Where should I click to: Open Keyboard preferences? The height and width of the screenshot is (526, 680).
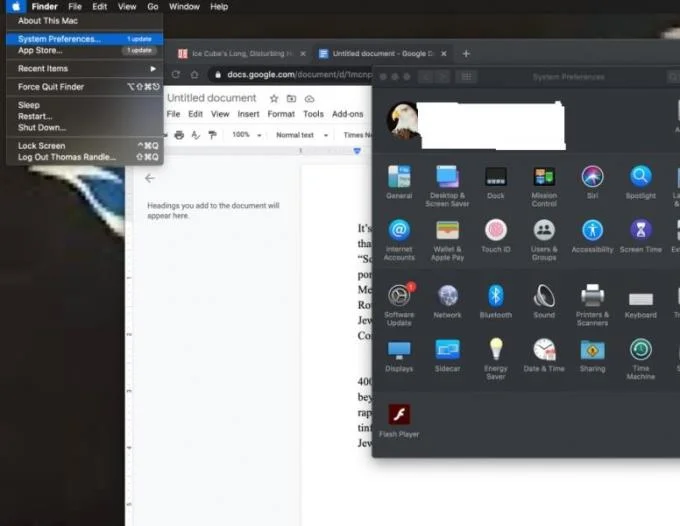[x=641, y=305]
